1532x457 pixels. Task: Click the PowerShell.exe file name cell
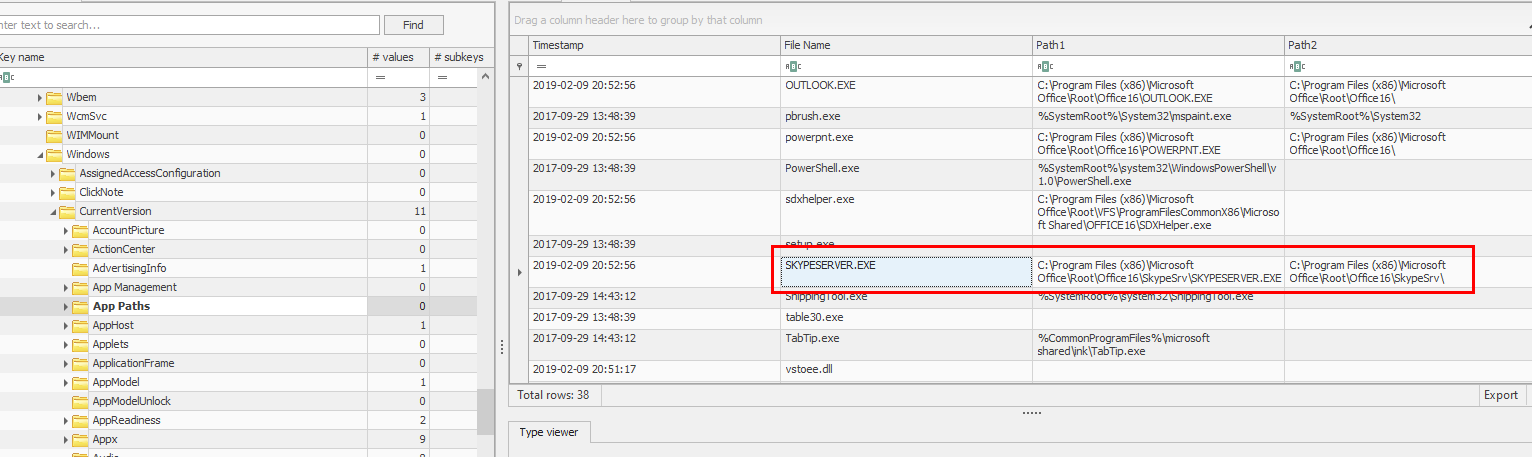[906, 174]
